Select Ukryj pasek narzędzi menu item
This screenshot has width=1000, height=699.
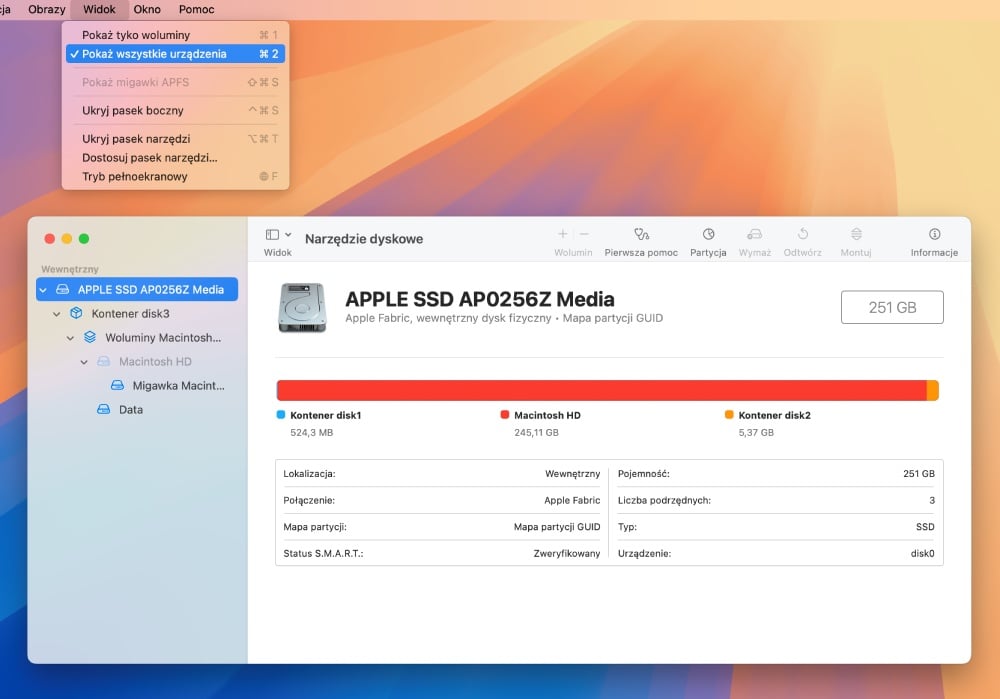click(x=175, y=138)
